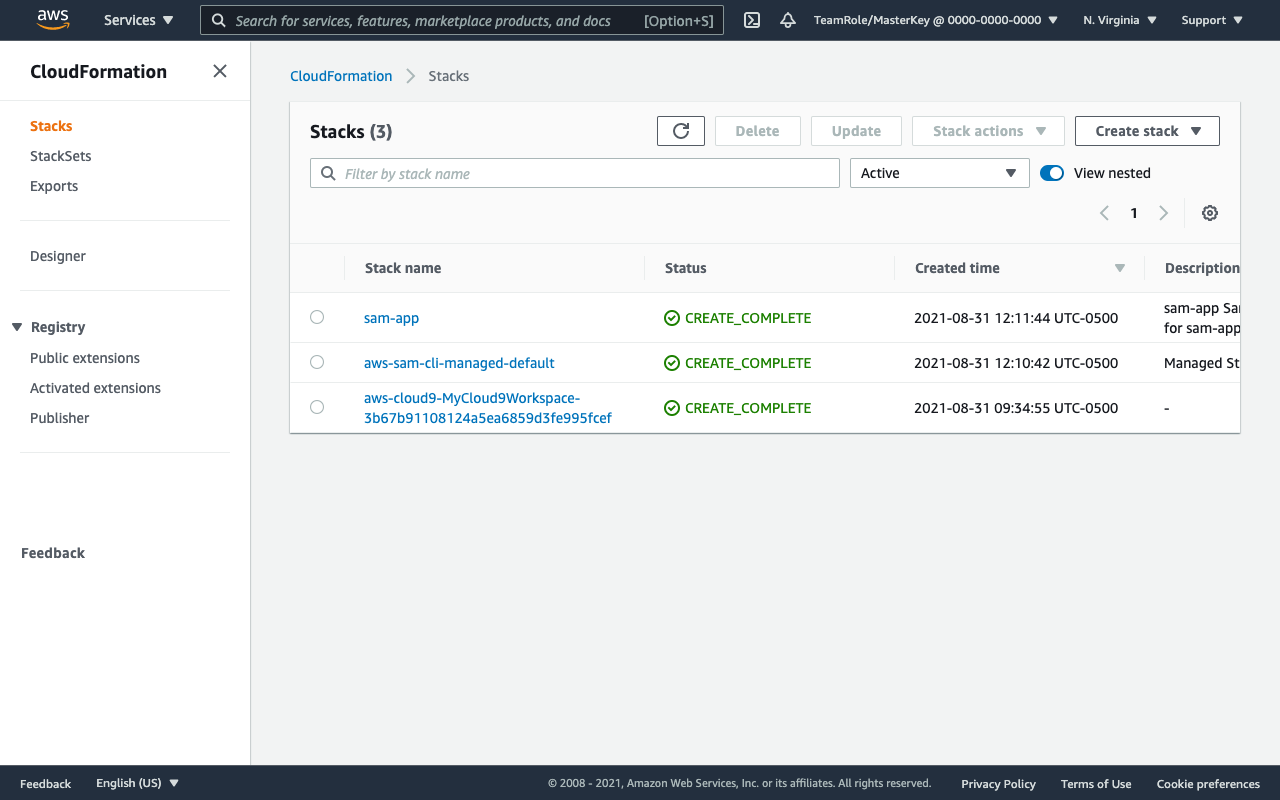Click the Stack name column header

403,268
